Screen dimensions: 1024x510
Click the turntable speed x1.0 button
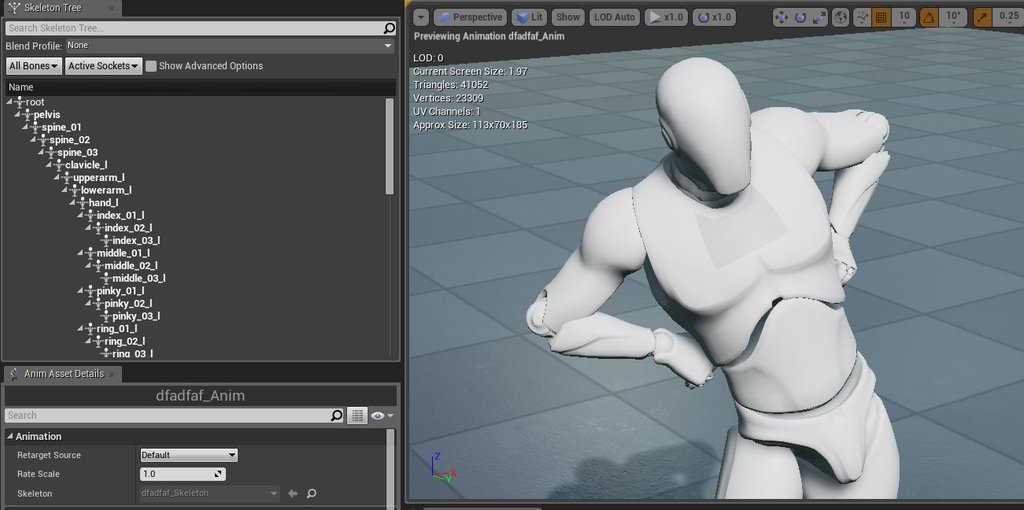coord(714,18)
